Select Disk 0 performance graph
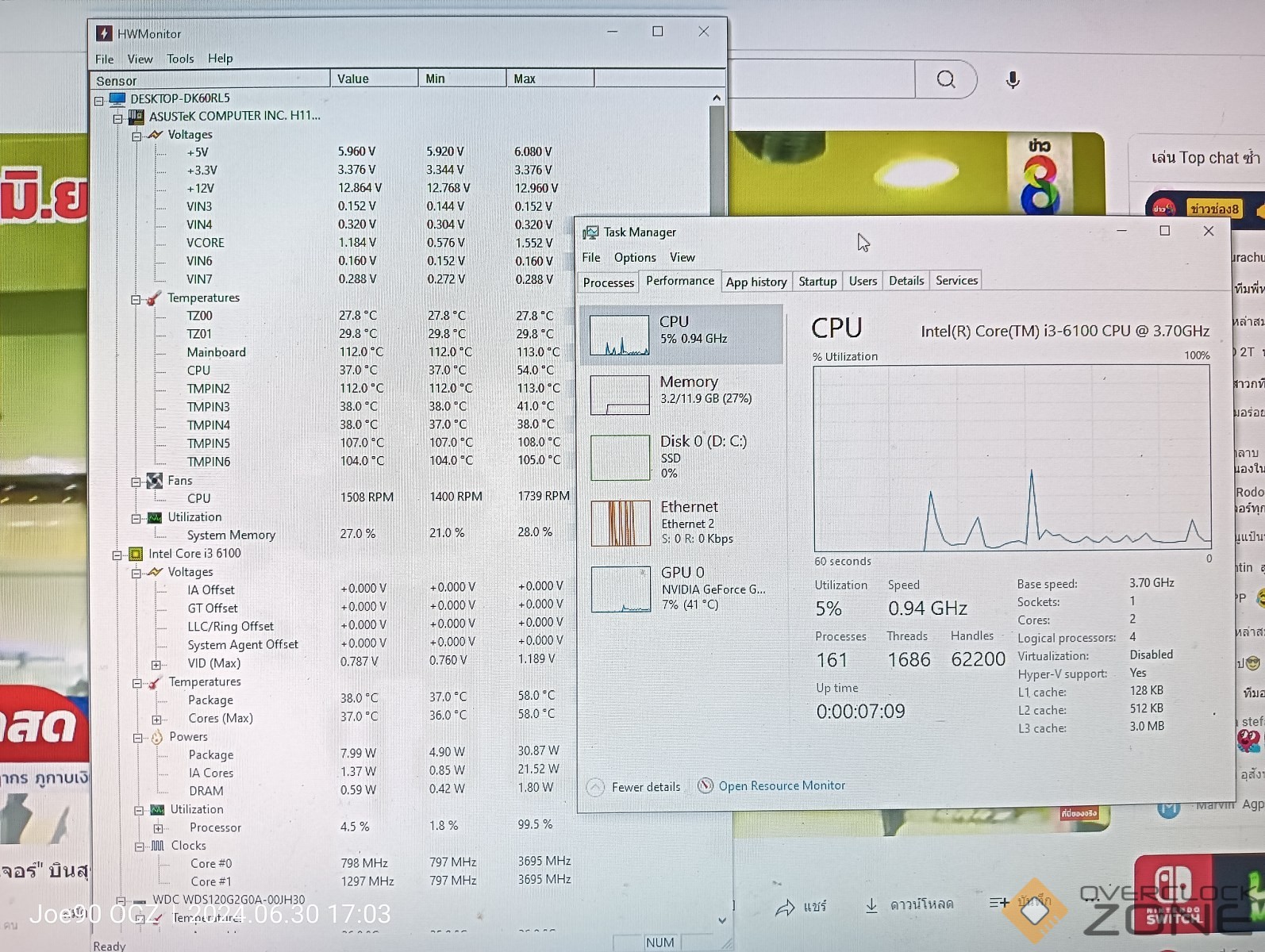 620,458
